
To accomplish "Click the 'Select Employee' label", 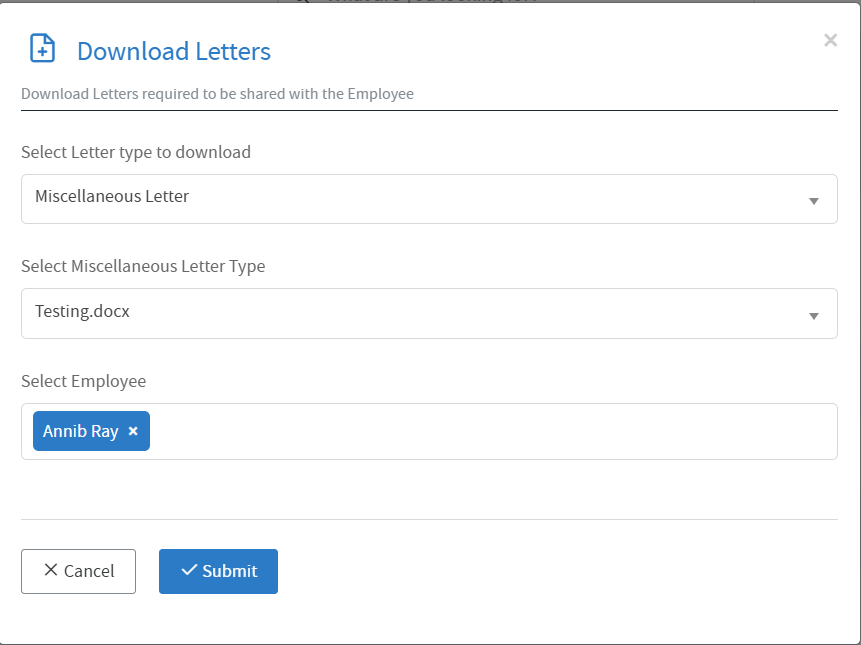I will click(84, 381).
